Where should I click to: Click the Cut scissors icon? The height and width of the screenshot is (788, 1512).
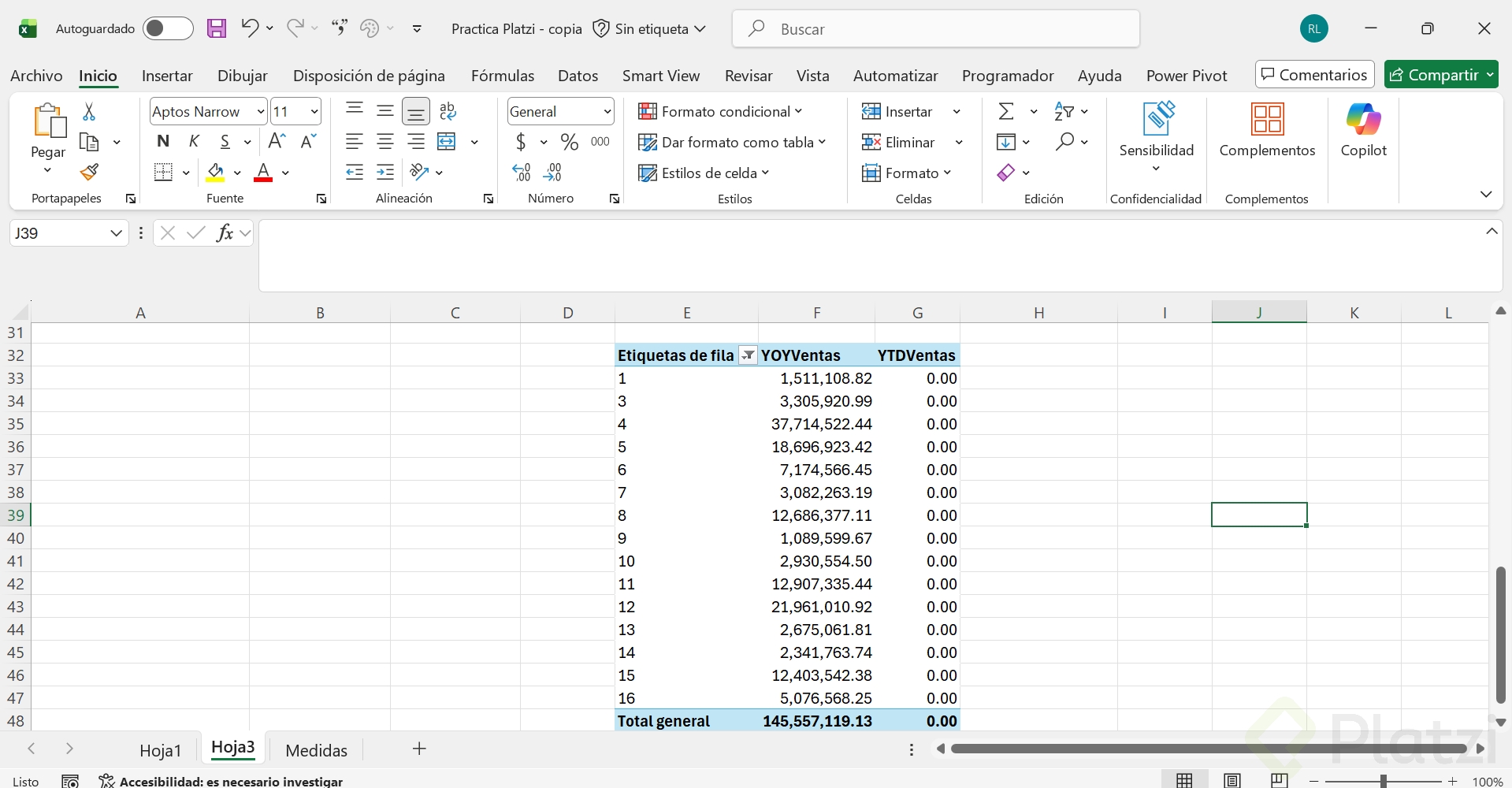[x=89, y=112]
